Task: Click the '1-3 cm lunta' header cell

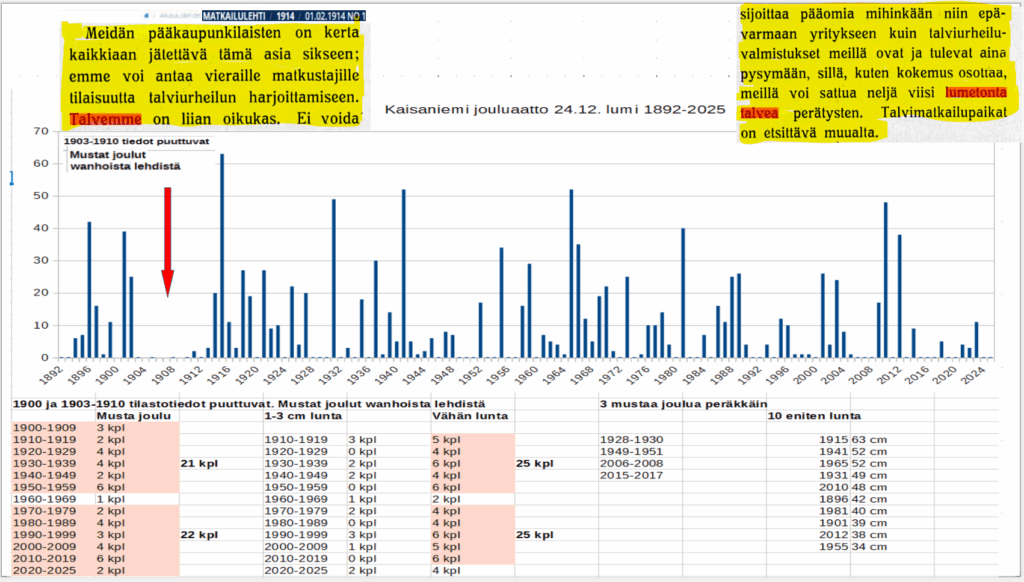Action: click(296, 416)
